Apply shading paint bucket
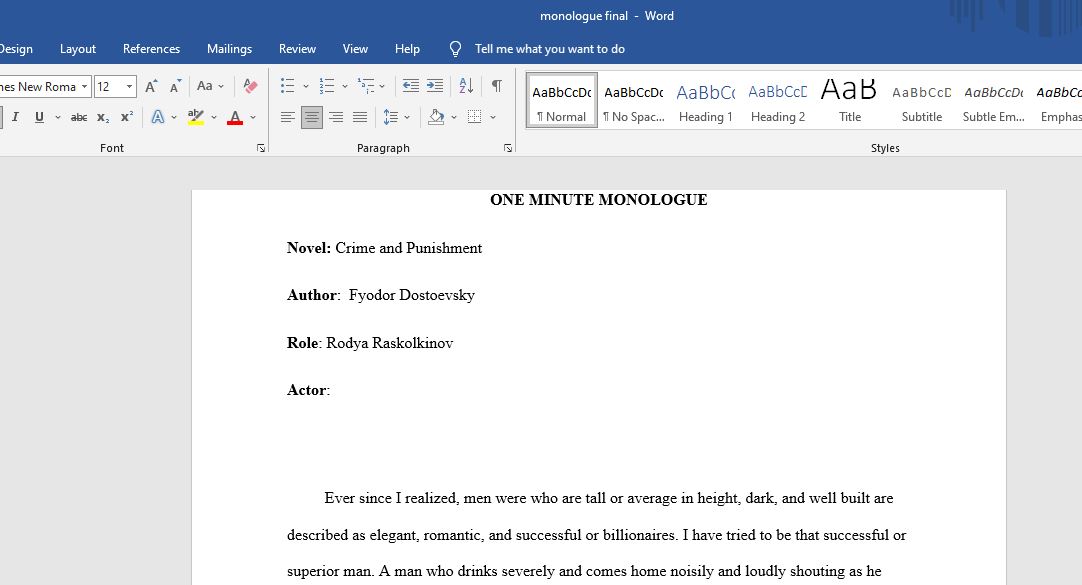The image size is (1082, 585). [x=436, y=117]
